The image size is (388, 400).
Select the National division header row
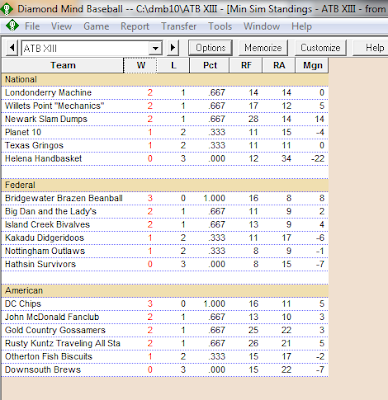point(165,79)
